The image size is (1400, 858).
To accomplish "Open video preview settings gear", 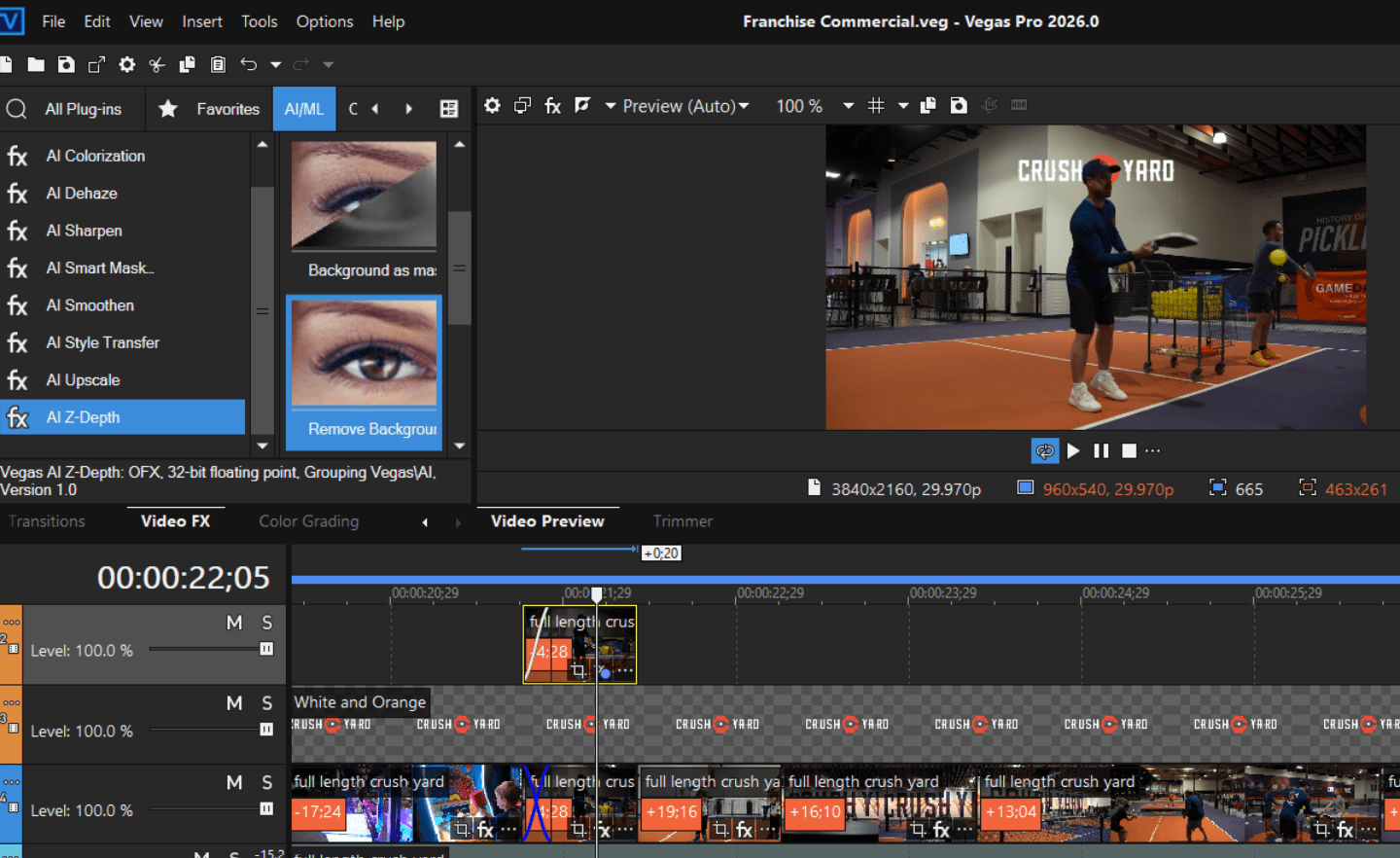I will [493, 105].
